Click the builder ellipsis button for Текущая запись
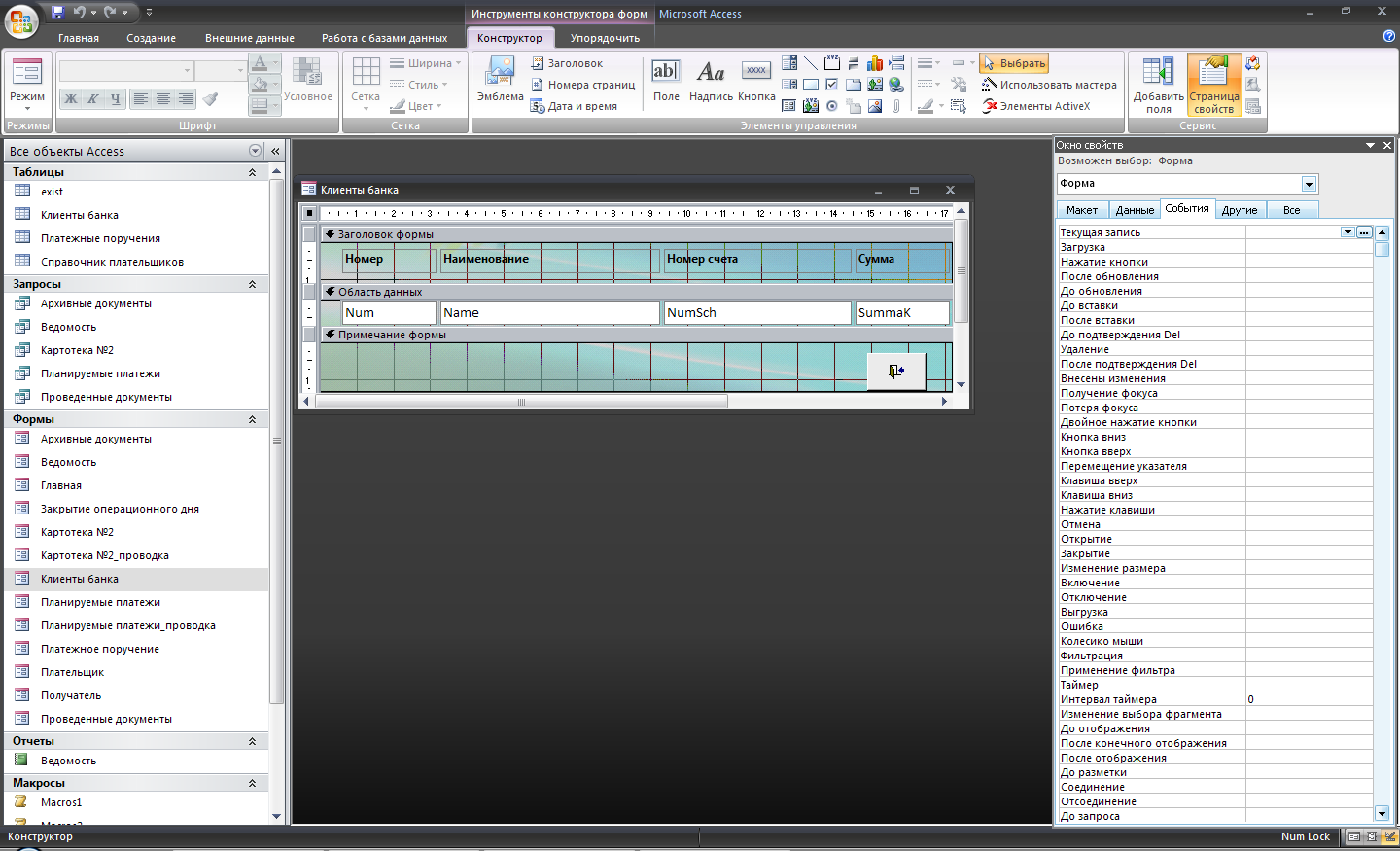Screen dimensions: 1400x851 [1364, 232]
